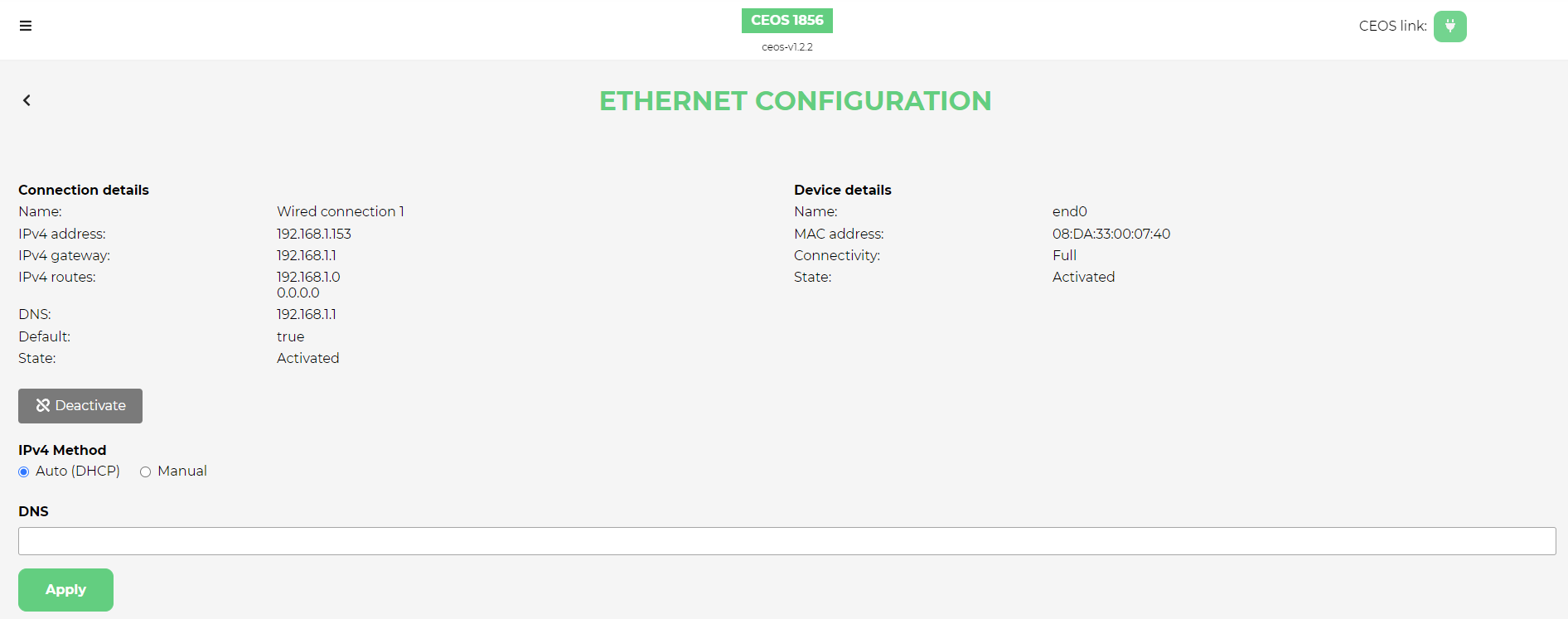Click the CEOS link plug icon
Image resolution: width=1568 pixels, height=619 pixels.
pyautogui.click(x=1449, y=27)
